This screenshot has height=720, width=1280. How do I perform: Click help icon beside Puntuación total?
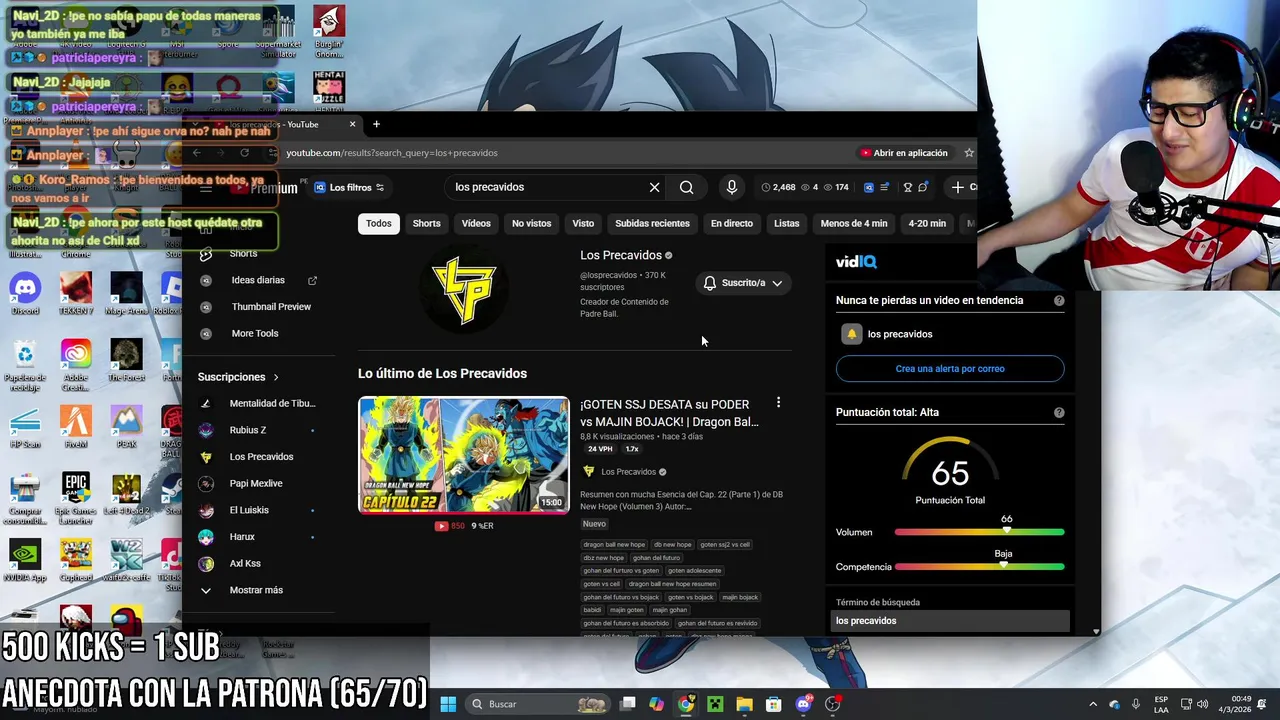pyautogui.click(x=1059, y=412)
